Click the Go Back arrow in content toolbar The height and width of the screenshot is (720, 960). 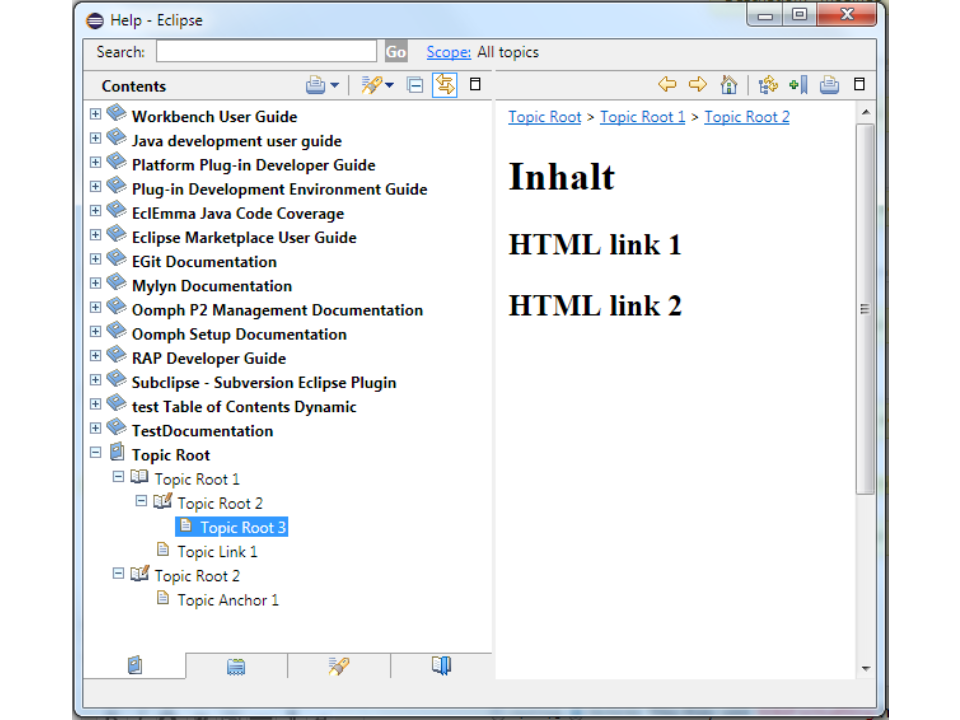tap(667, 85)
